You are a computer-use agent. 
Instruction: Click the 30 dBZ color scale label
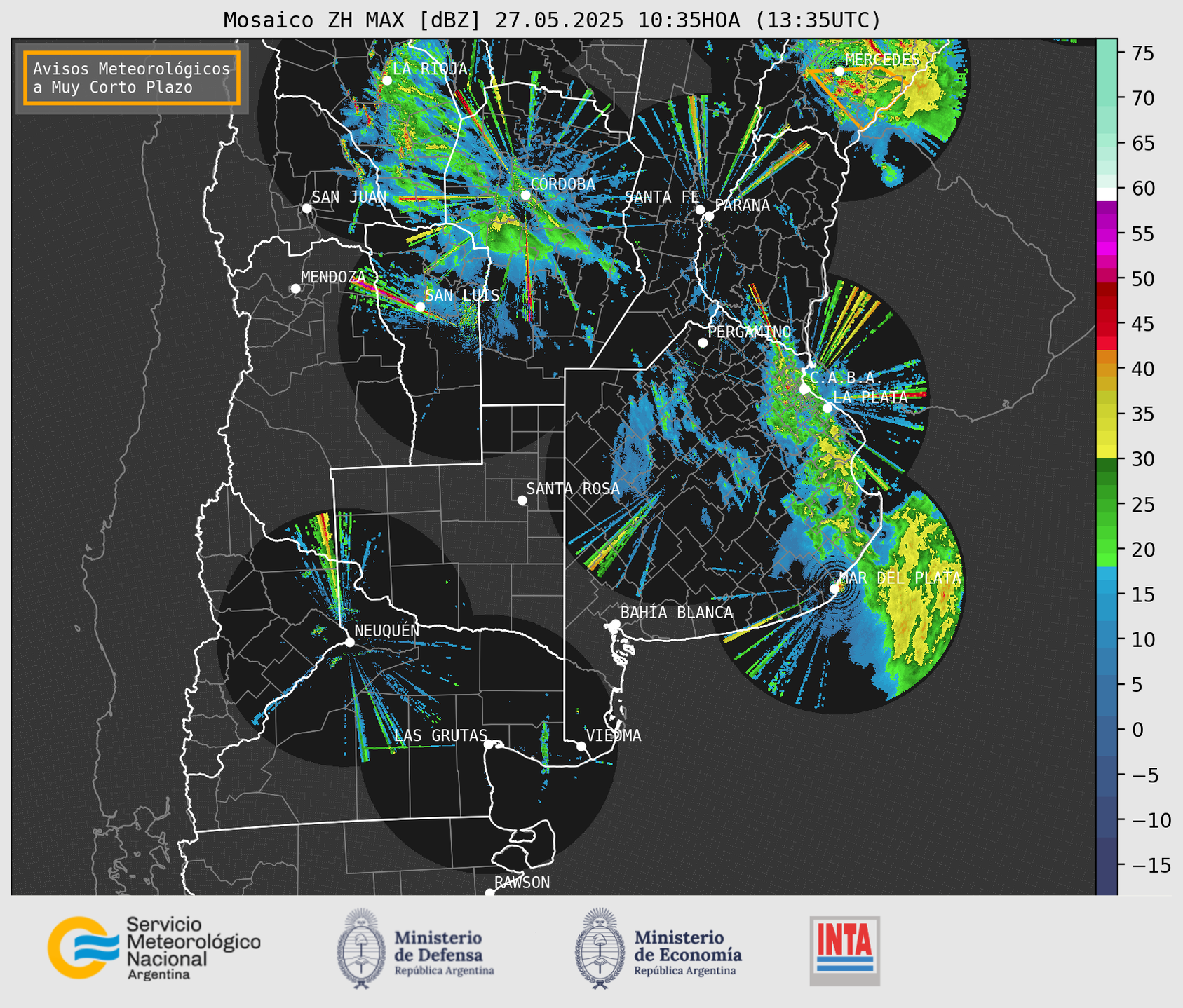coord(1143,460)
